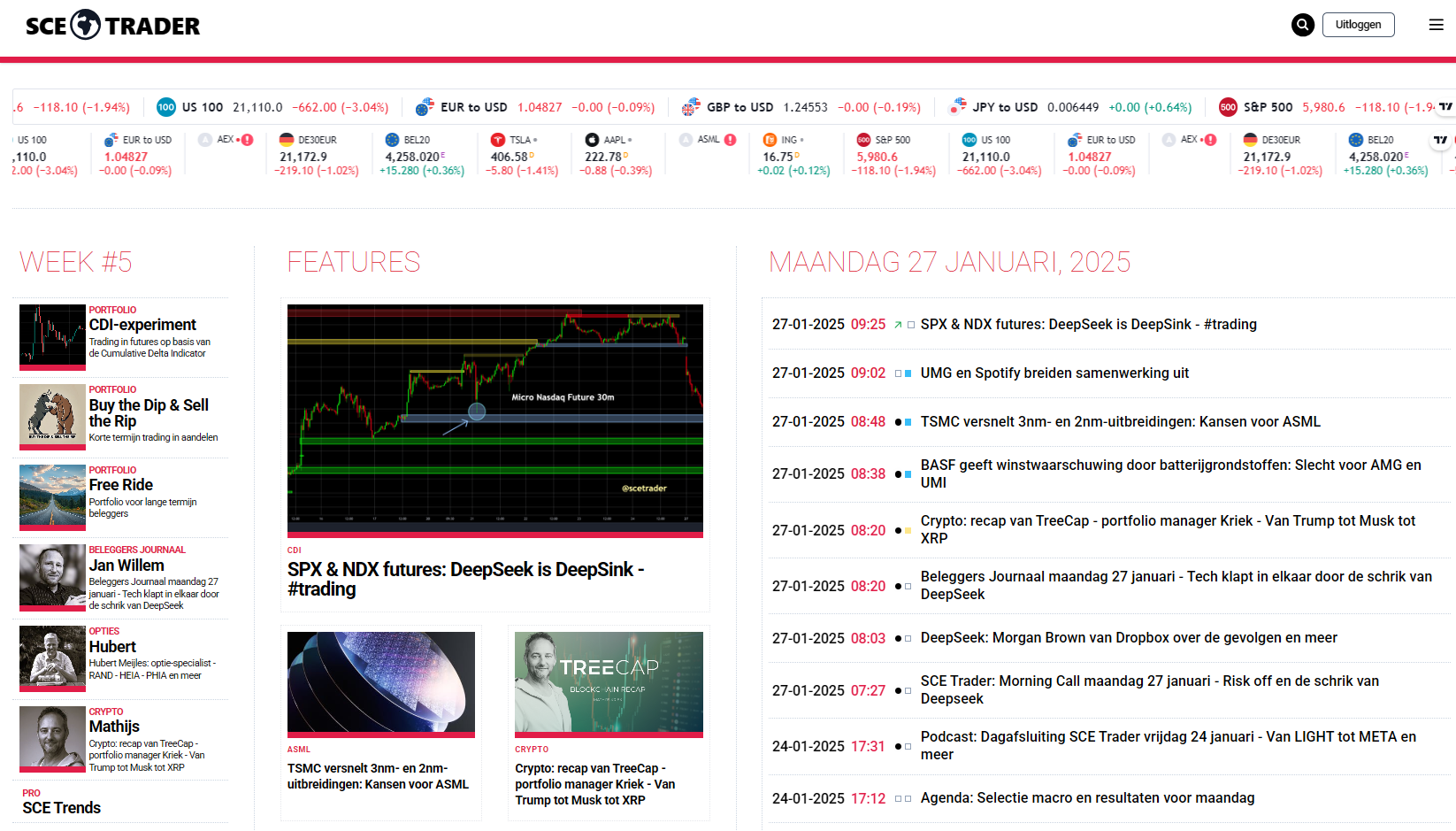Screen dimensions: 1456x831
Task: Open Mathijs crypto article
Action: point(114,727)
